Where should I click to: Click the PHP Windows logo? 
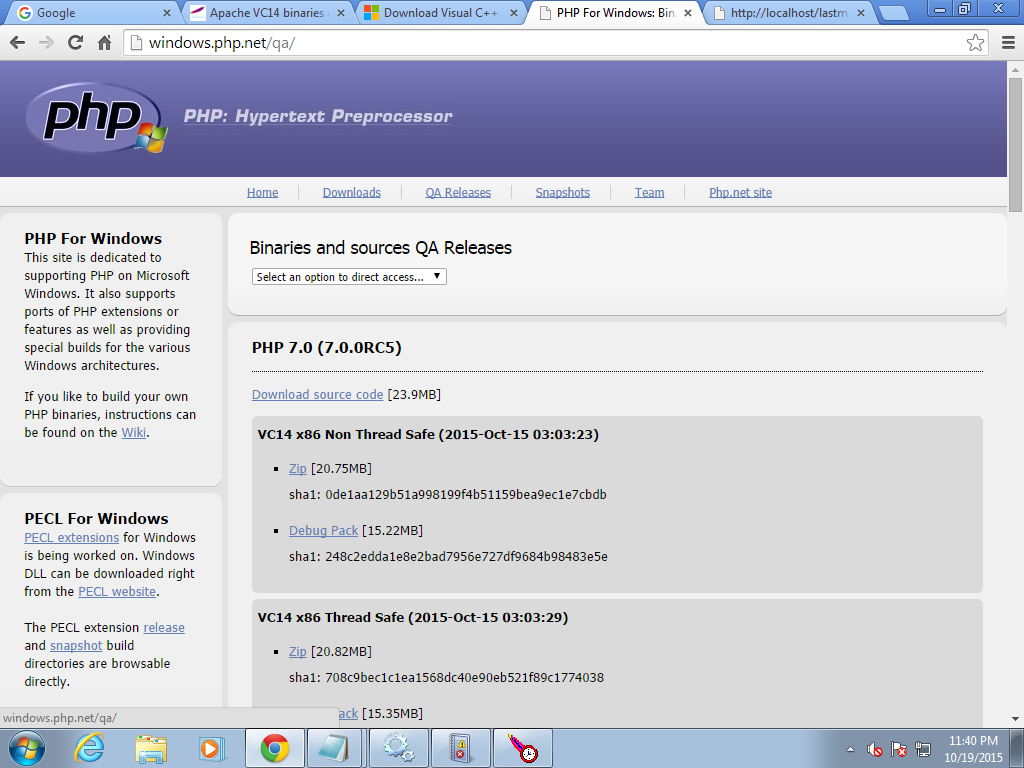pos(97,118)
